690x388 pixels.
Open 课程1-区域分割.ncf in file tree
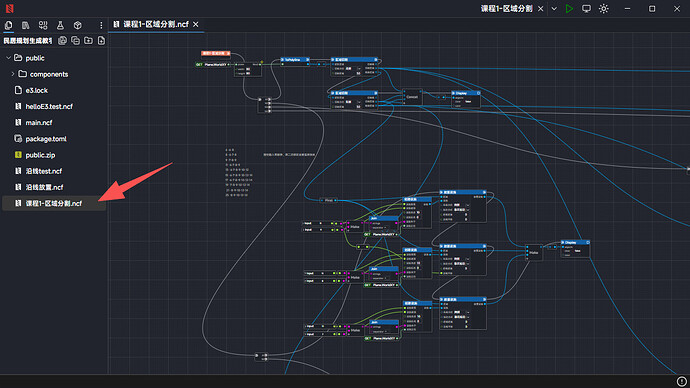click(x=54, y=203)
